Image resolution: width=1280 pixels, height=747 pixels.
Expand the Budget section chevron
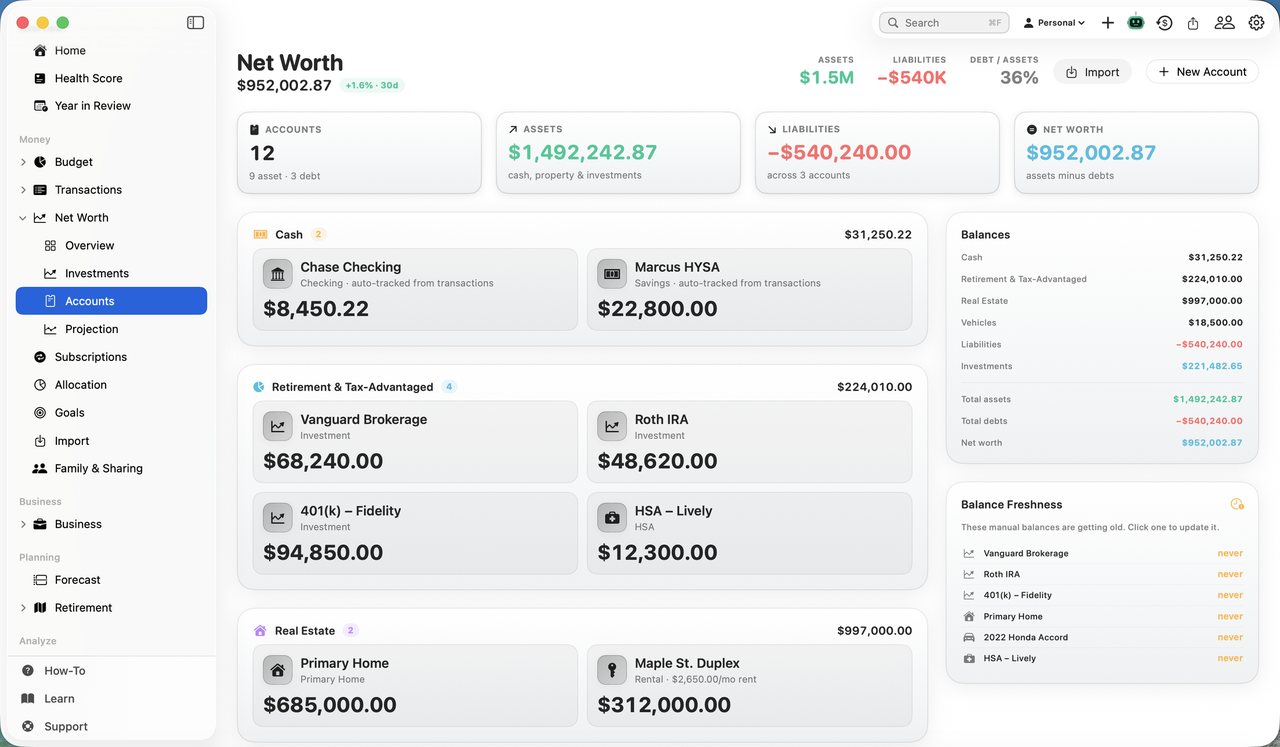tap(23, 162)
